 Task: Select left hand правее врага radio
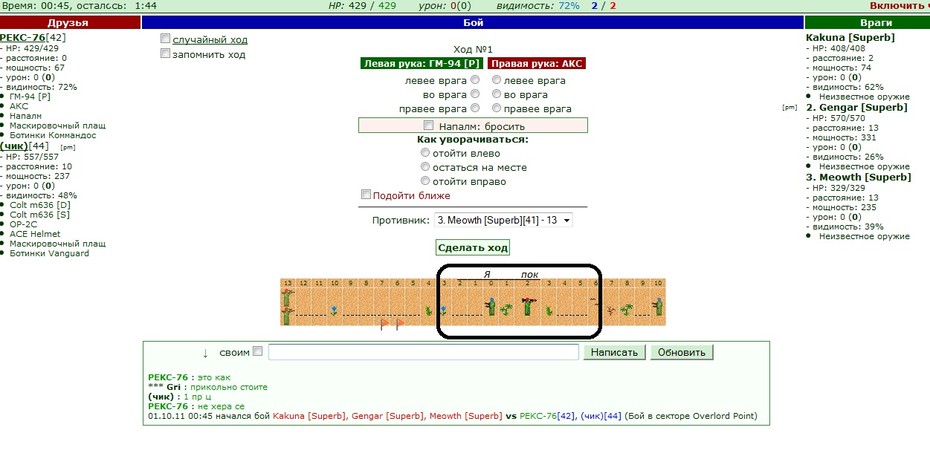pyautogui.click(x=474, y=108)
